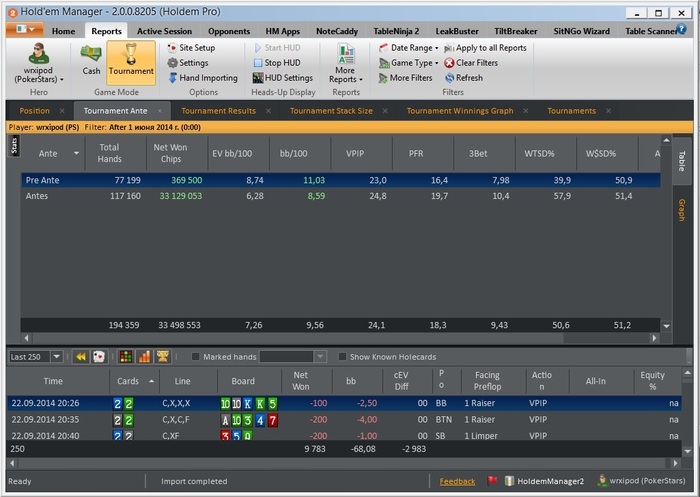Switch to the Tournaments report tab
The height and width of the screenshot is (497, 700).
tap(571, 111)
